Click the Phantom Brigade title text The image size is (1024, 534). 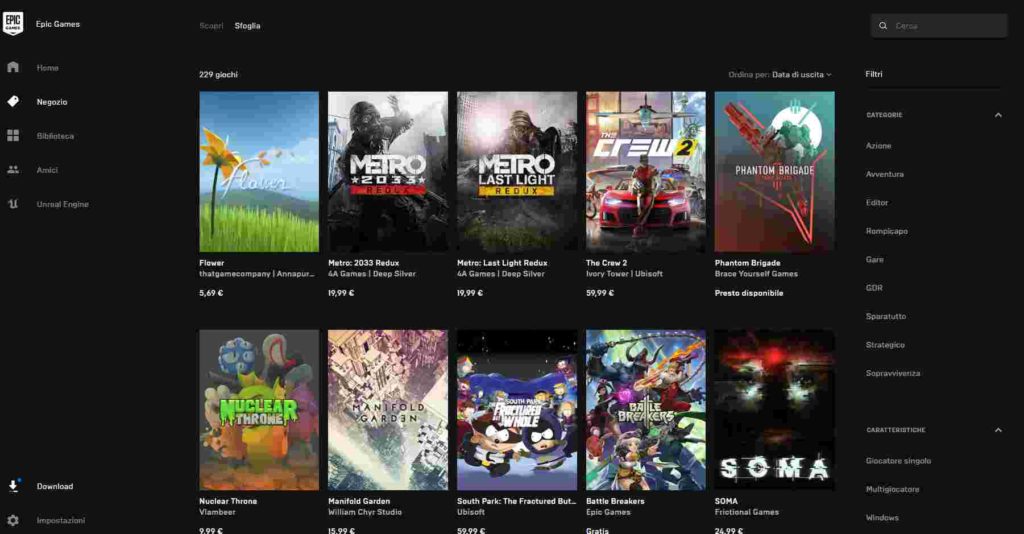747,263
